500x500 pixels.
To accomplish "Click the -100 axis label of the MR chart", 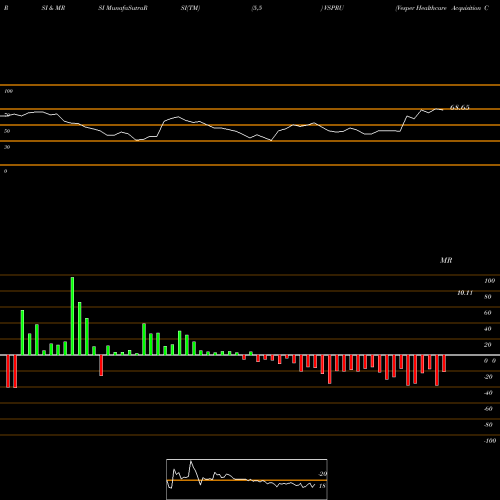I will coord(490,441).
